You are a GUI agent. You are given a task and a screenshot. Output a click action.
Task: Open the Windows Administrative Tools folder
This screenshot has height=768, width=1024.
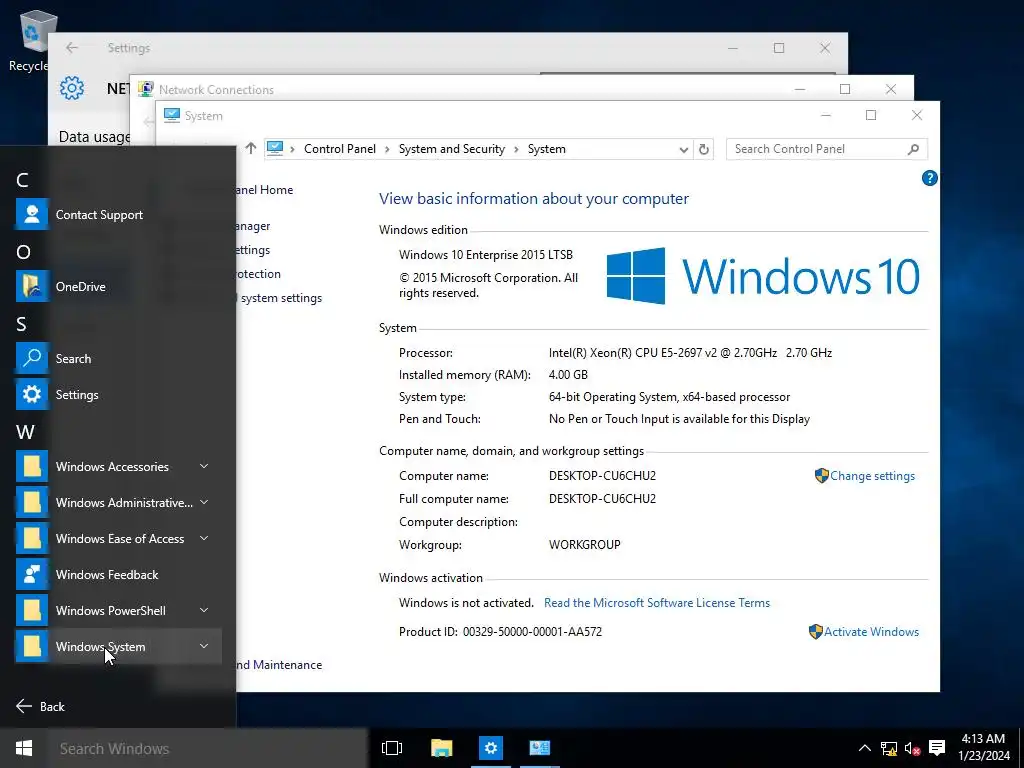118,502
